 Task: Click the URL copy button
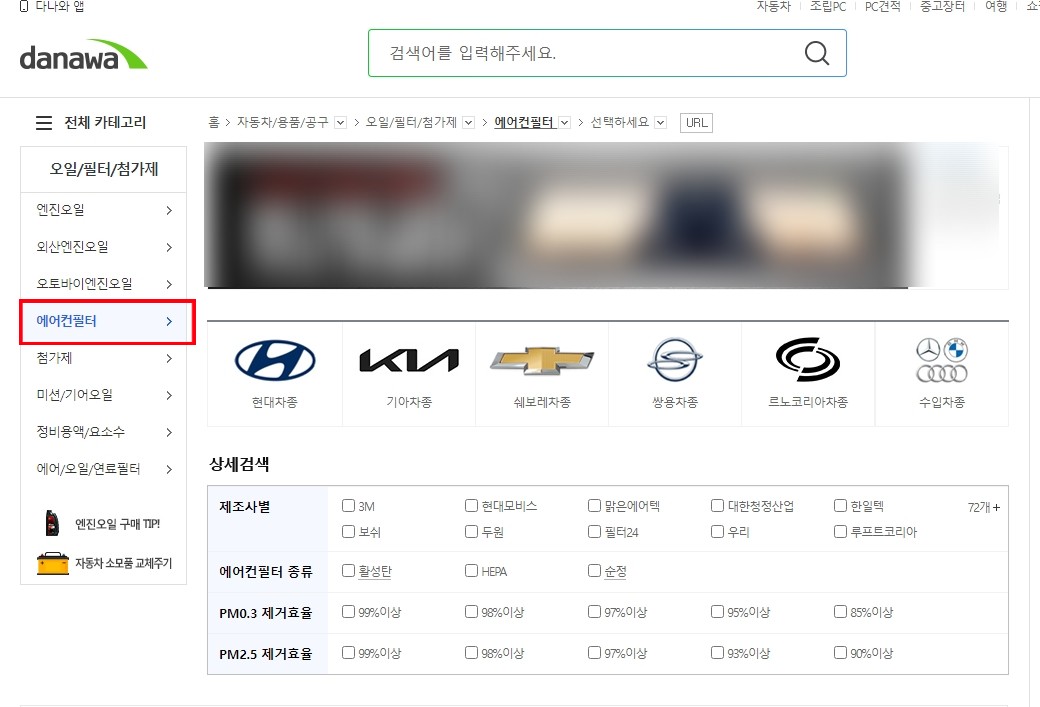click(x=696, y=123)
